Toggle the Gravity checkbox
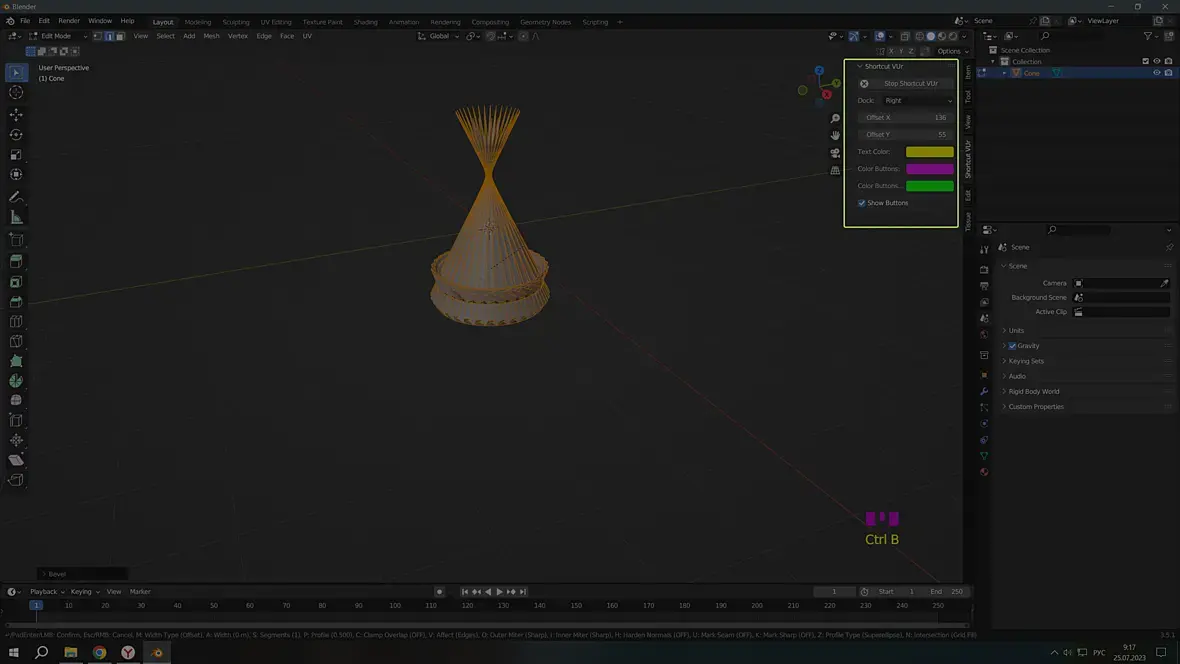Image resolution: width=1180 pixels, height=664 pixels. click(x=1012, y=346)
